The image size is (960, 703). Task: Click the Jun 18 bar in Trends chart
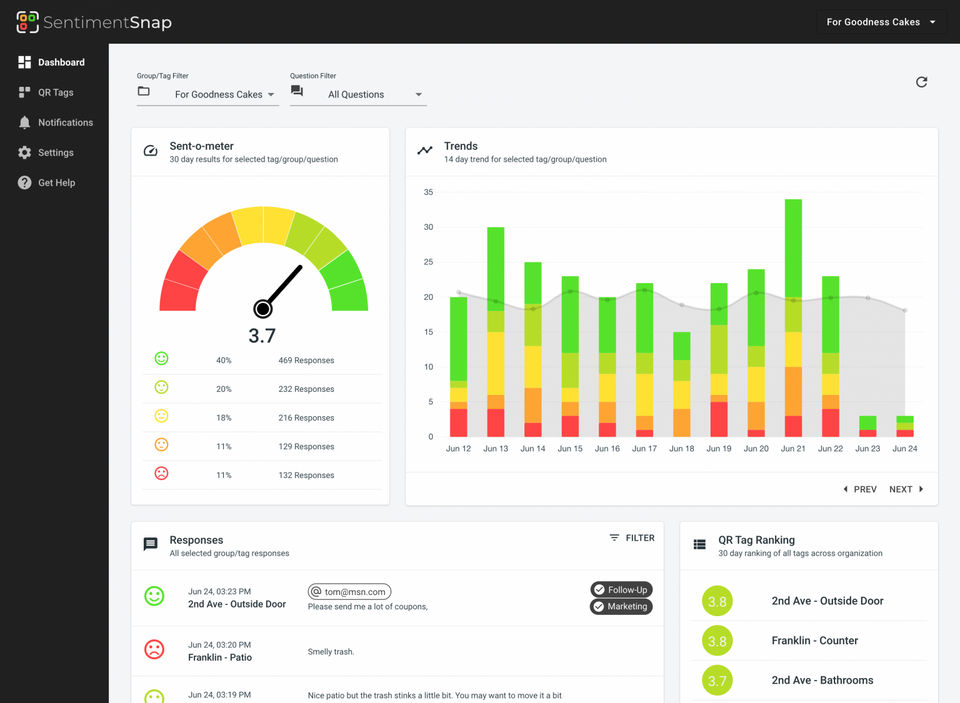(x=681, y=385)
